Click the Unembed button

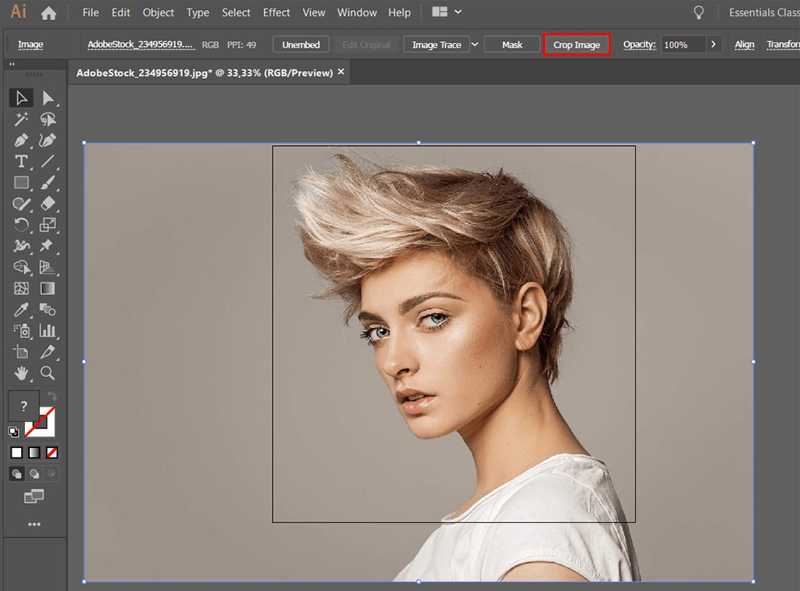click(x=300, y=44)
